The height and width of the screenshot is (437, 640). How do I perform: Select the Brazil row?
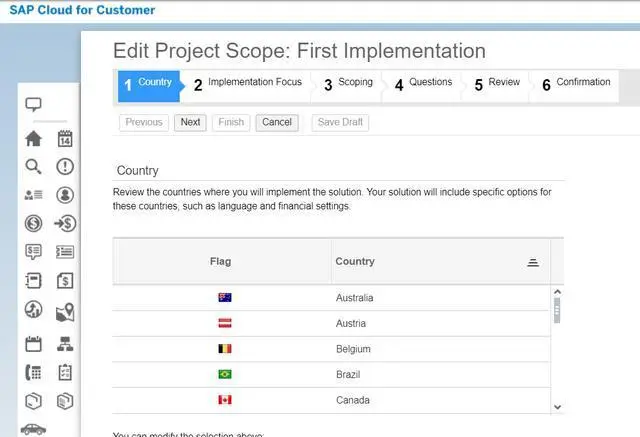pos(331,375)
